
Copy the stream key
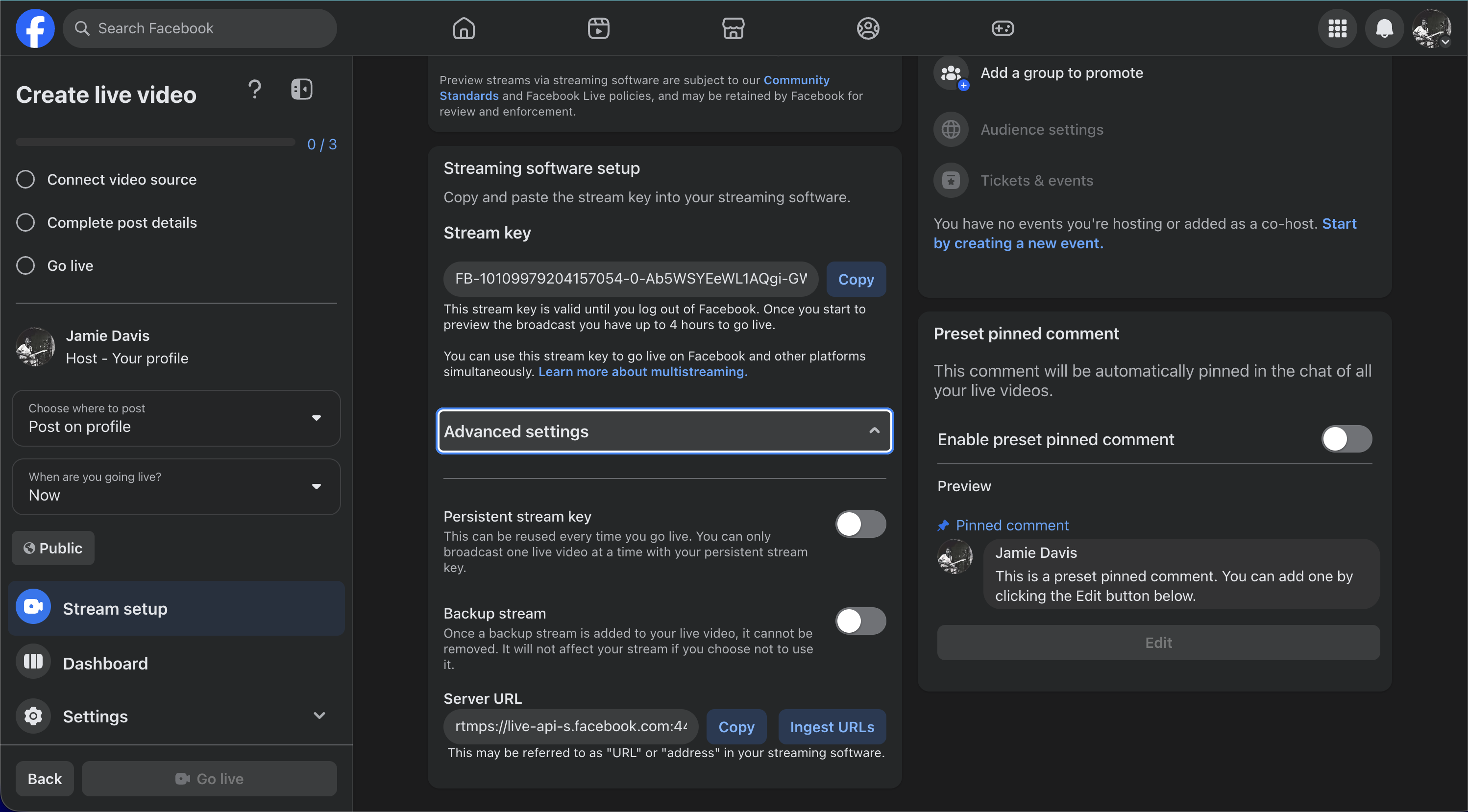point(856,279)
